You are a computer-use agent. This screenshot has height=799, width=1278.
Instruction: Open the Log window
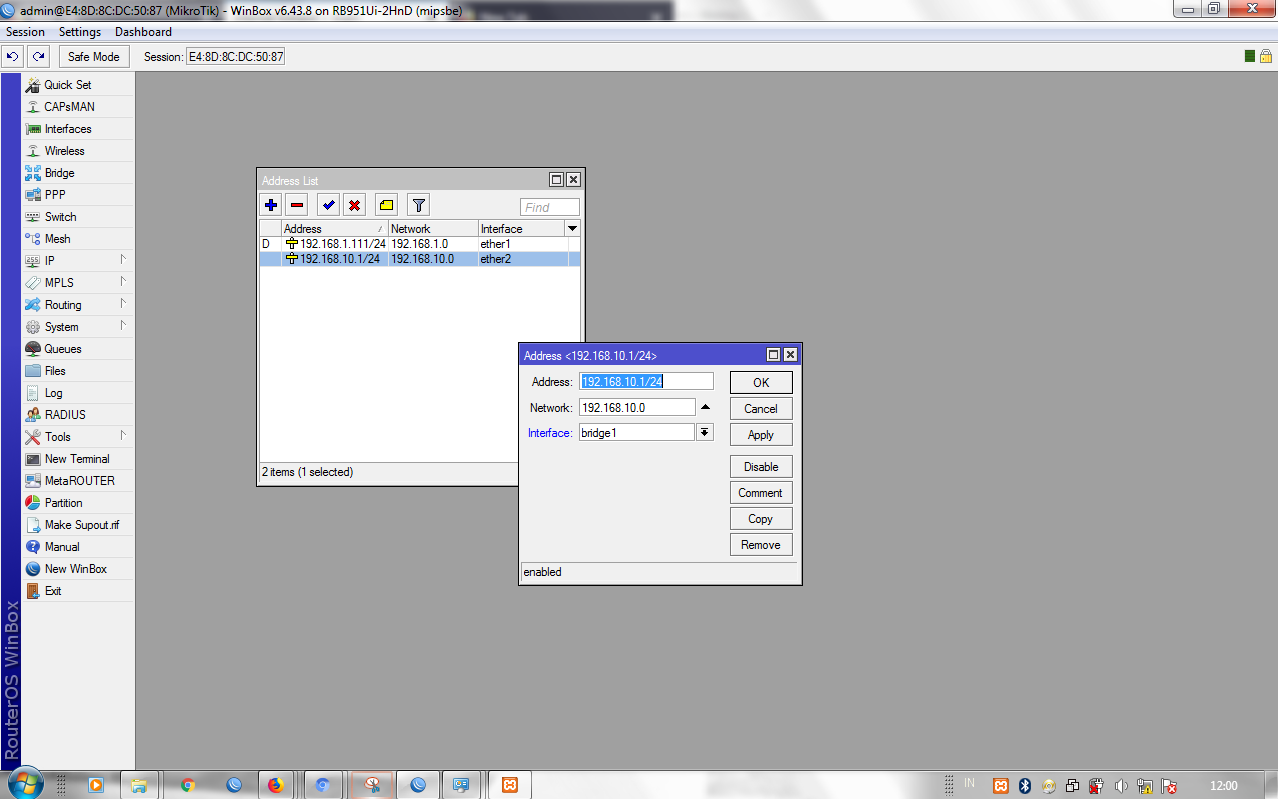[x=78, y=393]
